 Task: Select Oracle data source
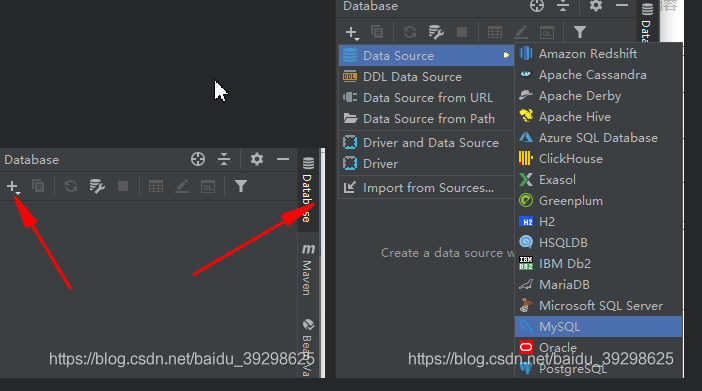(x=599, y=348)
